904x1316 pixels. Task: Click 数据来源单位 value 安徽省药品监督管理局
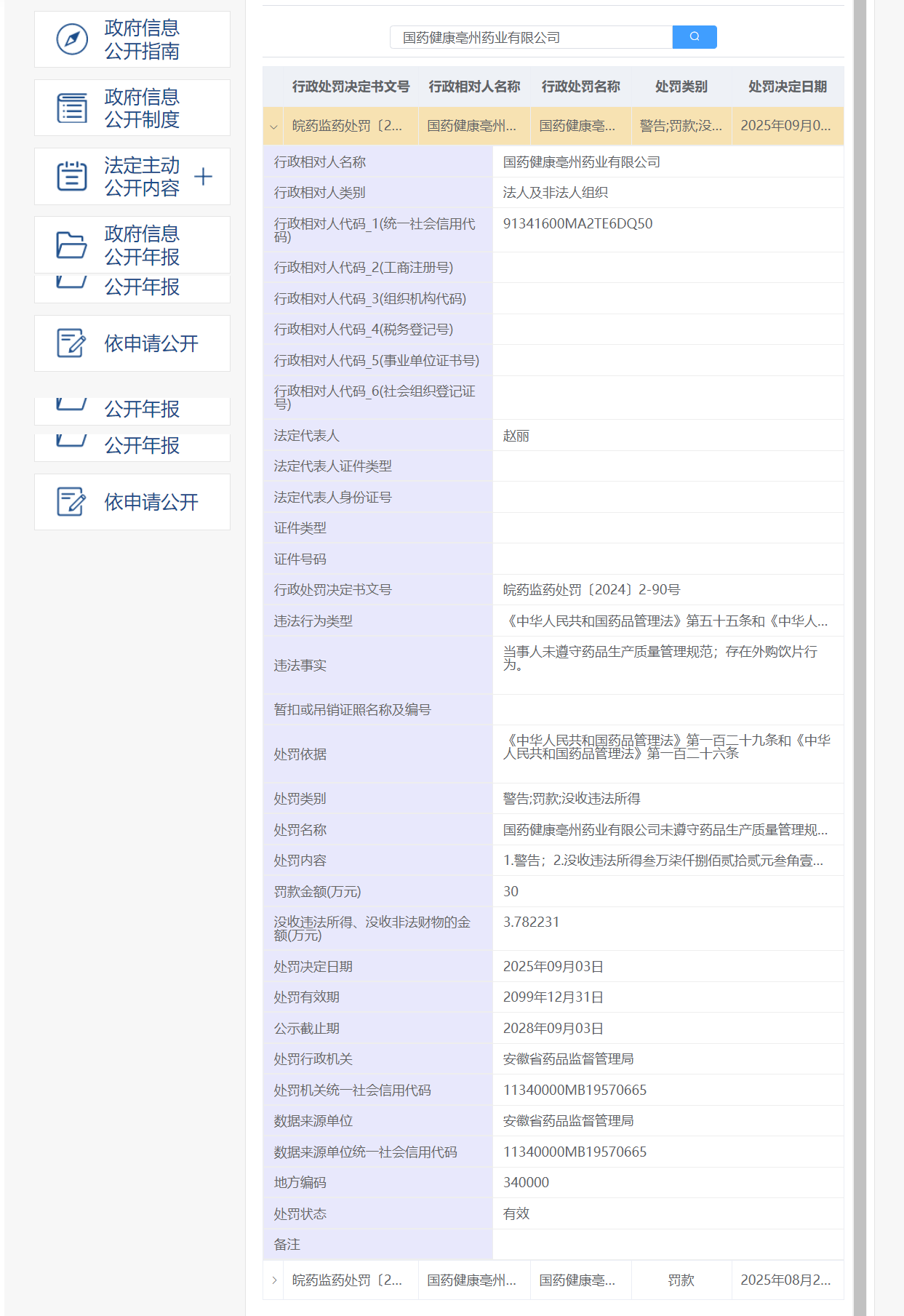(x=569, y=1121)
